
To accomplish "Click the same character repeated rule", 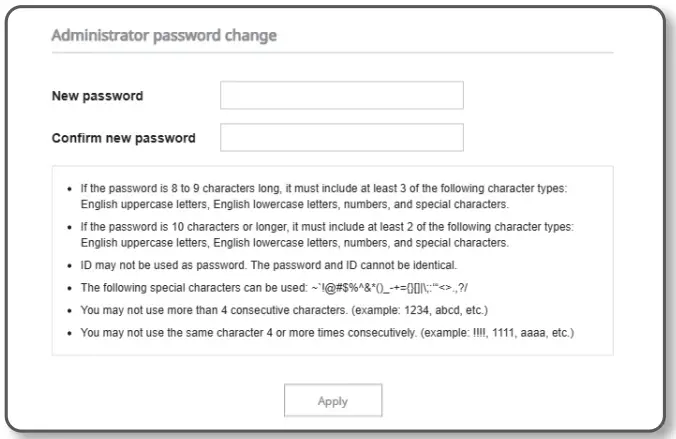I will (260, 331).
